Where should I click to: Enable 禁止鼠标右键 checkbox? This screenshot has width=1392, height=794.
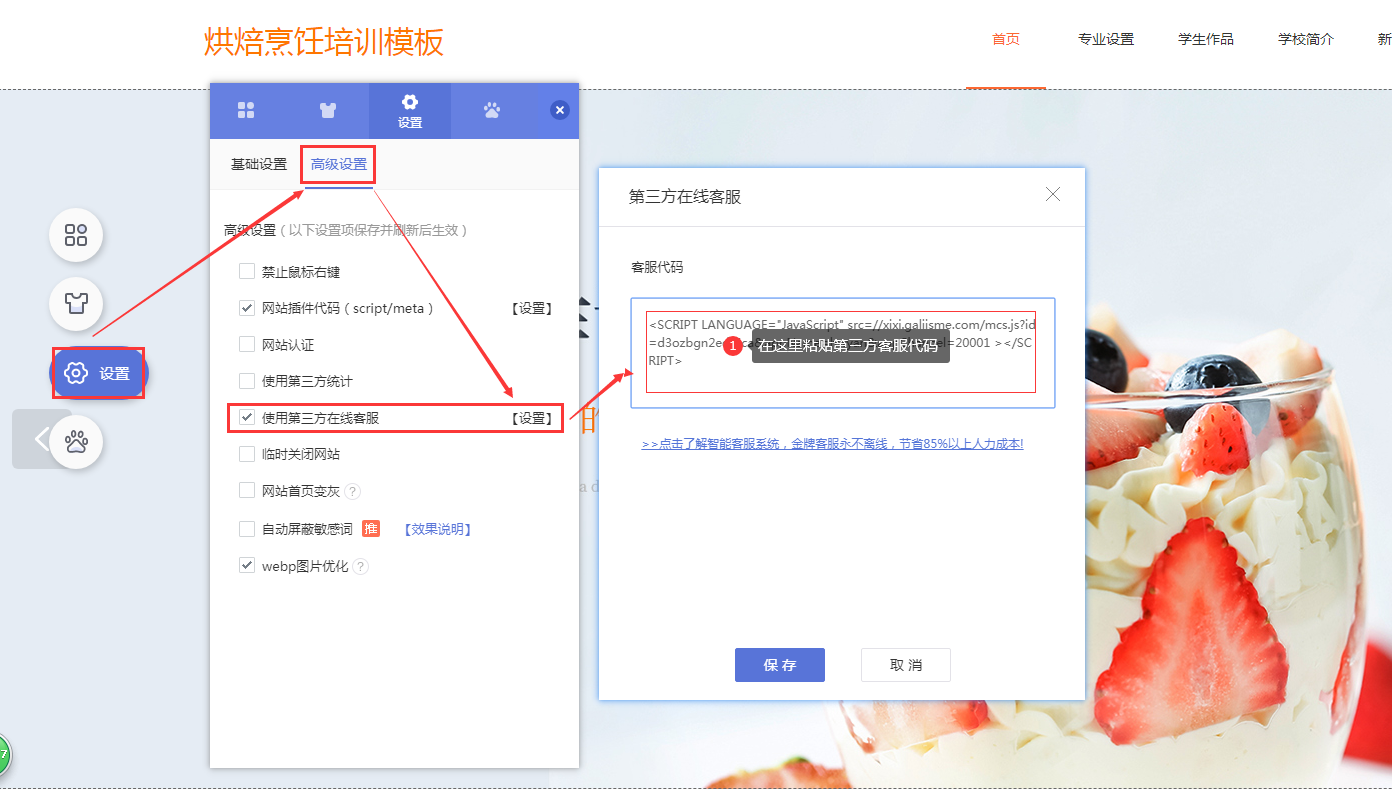click(247, 271)
